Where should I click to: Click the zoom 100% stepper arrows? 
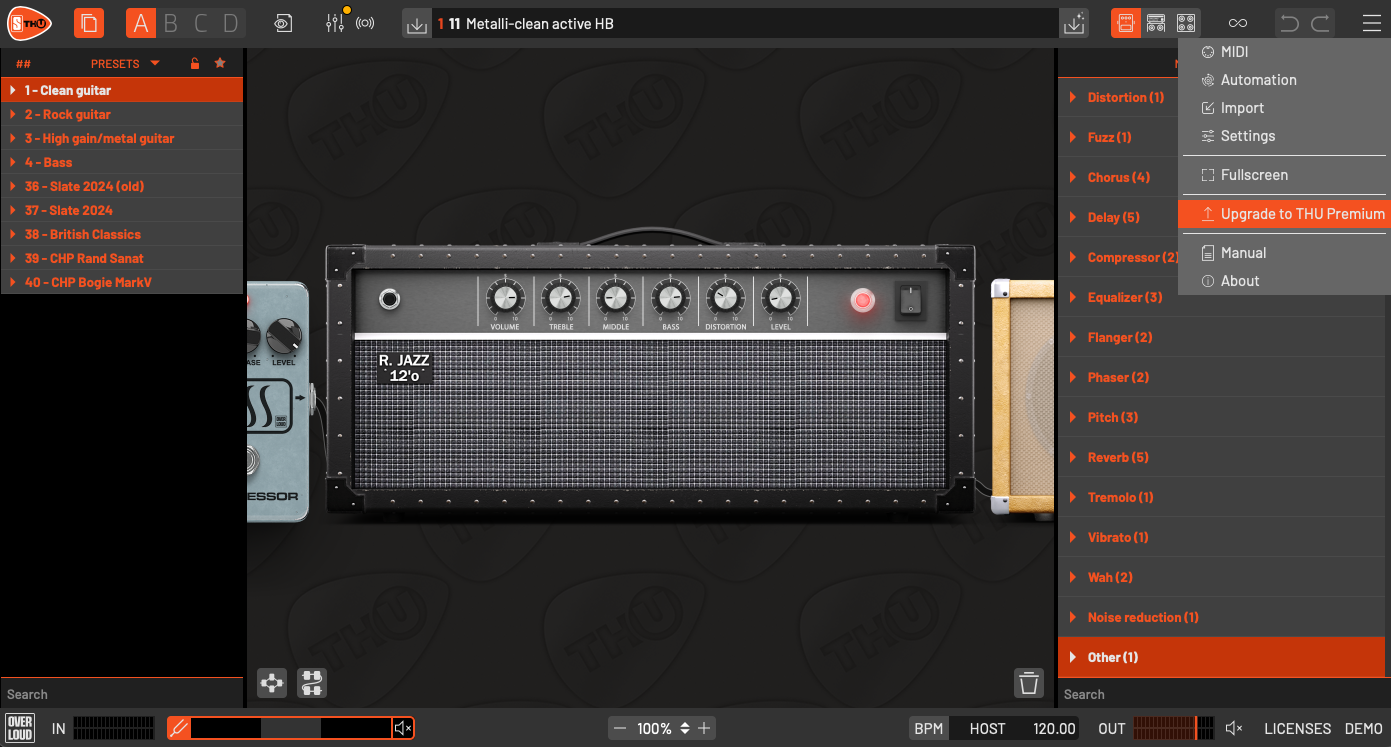[x=685, y=728]
